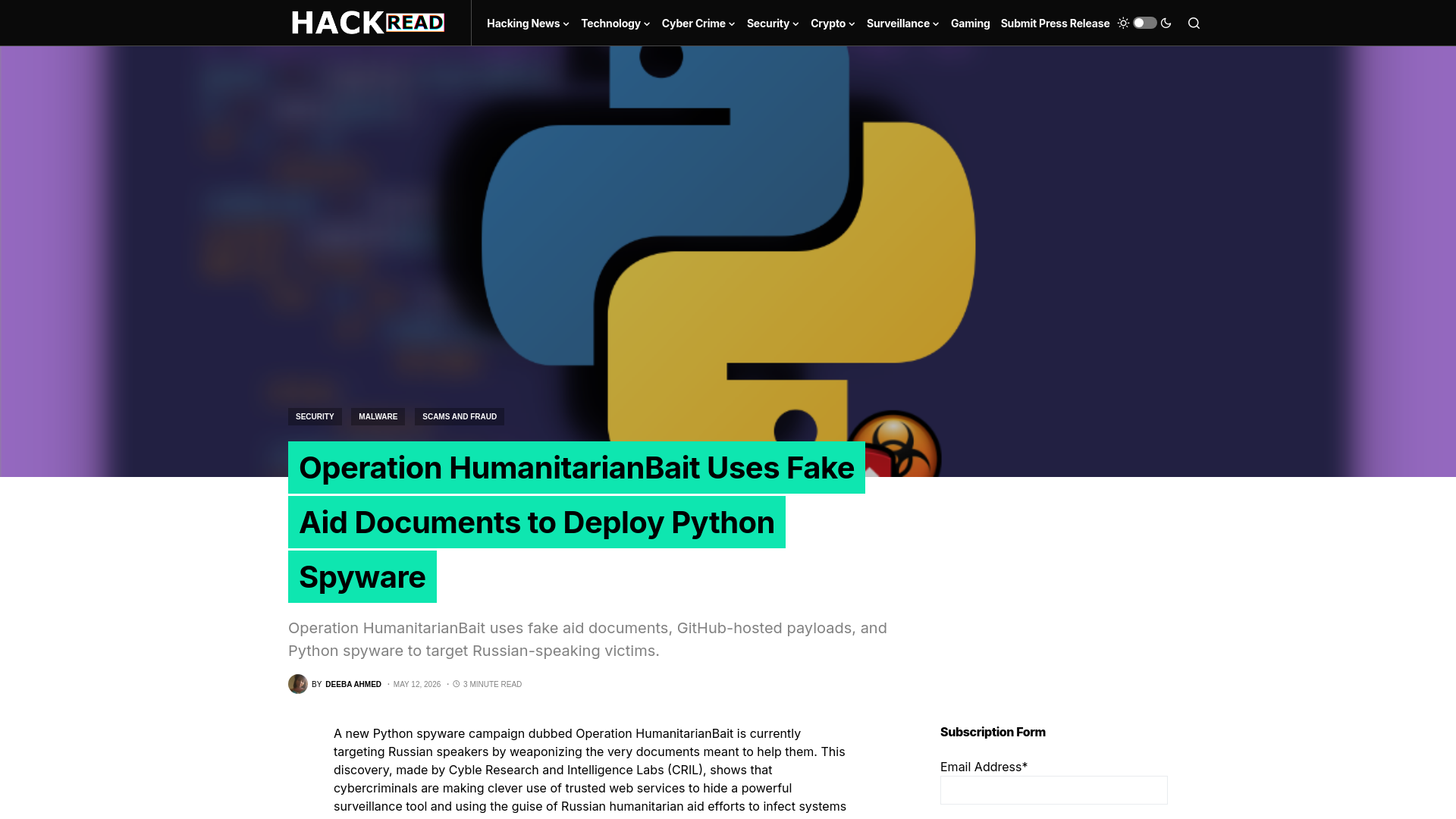The image size is (1456, 819).
Task: Click the Email Address input field
Action: tap(1054, 790)
